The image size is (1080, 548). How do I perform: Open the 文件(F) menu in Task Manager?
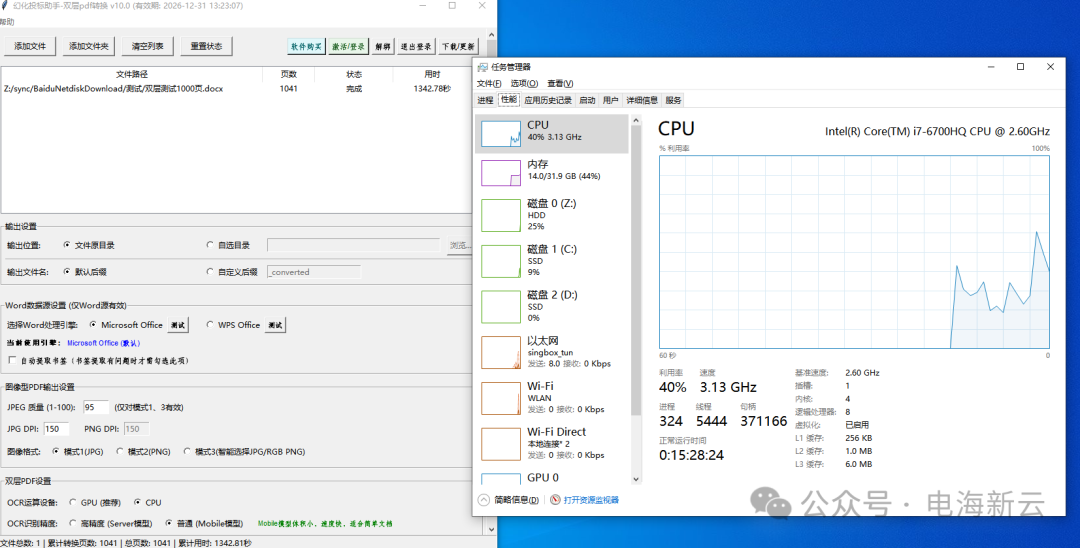[488, 84]
